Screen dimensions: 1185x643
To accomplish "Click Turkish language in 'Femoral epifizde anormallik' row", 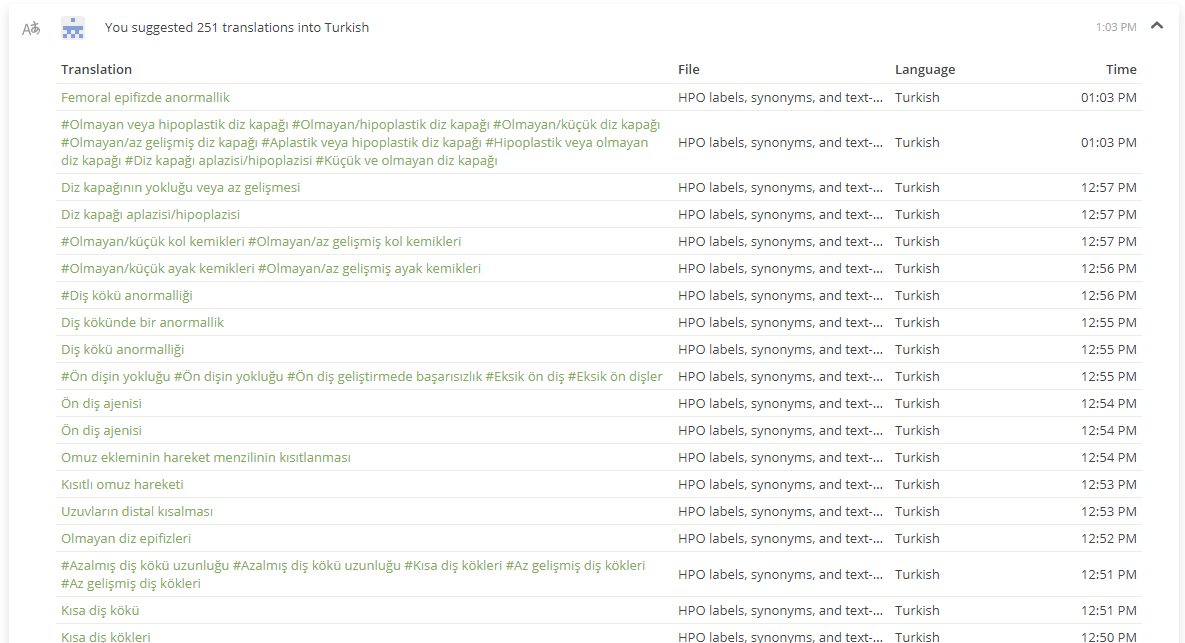I will (917, 97).
